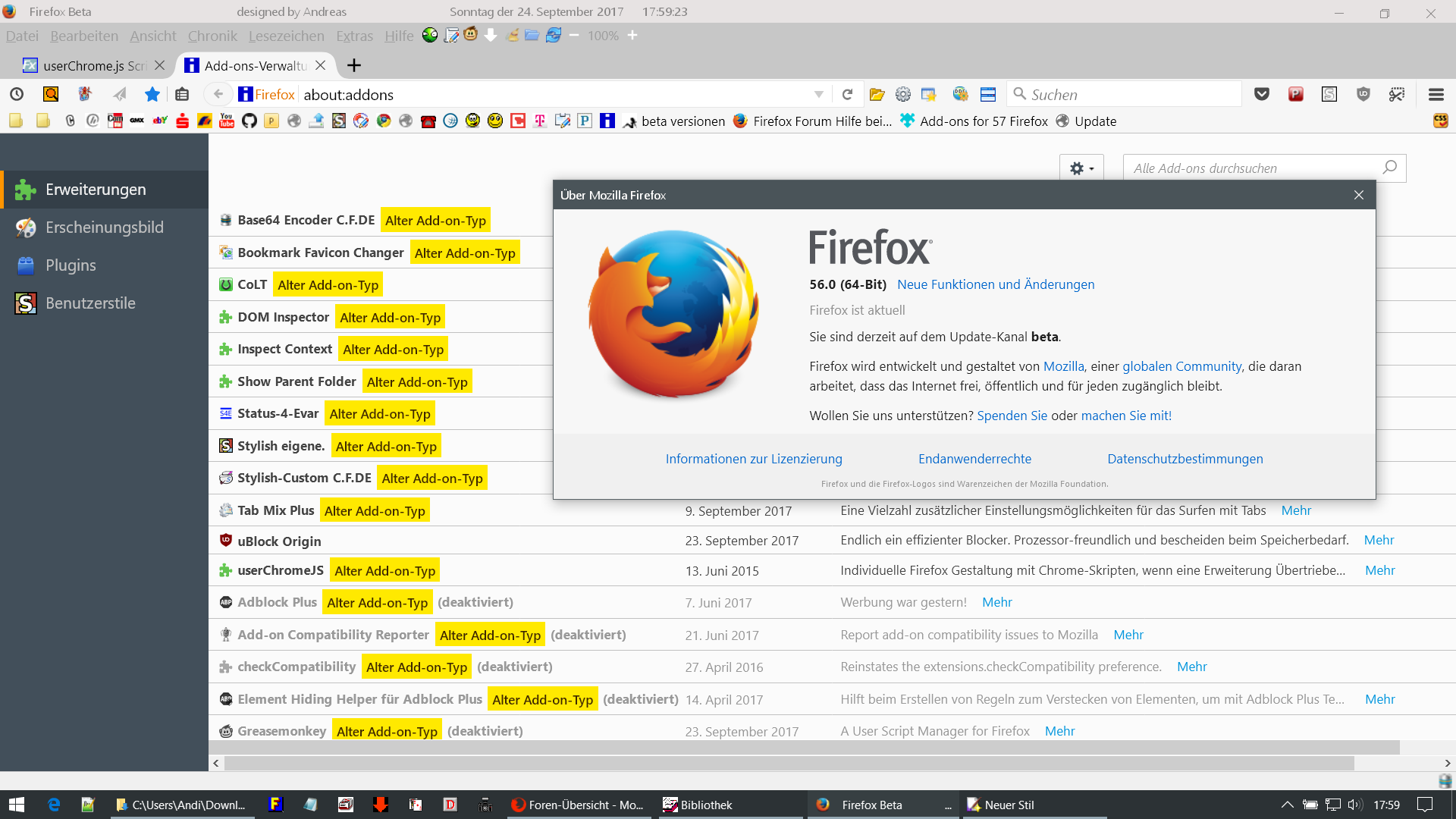Open the history clock icon
The image size is (1456, 819).
17,94
